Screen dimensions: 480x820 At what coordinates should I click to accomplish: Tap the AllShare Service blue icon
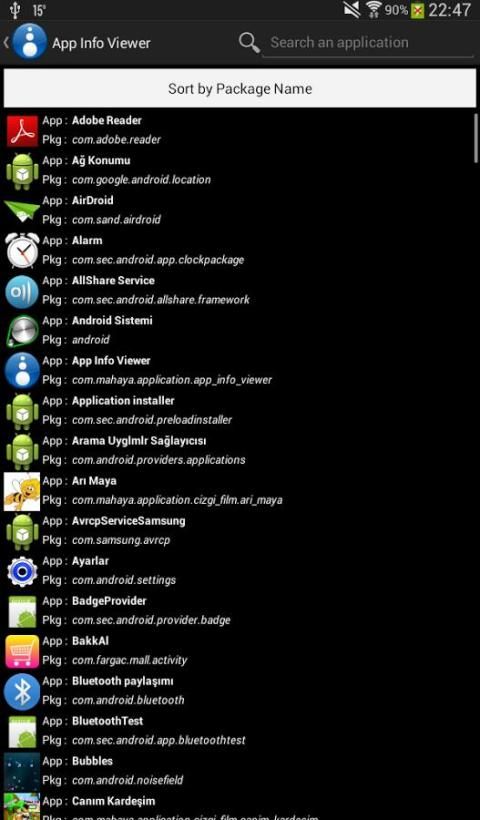tap(22, 291)
